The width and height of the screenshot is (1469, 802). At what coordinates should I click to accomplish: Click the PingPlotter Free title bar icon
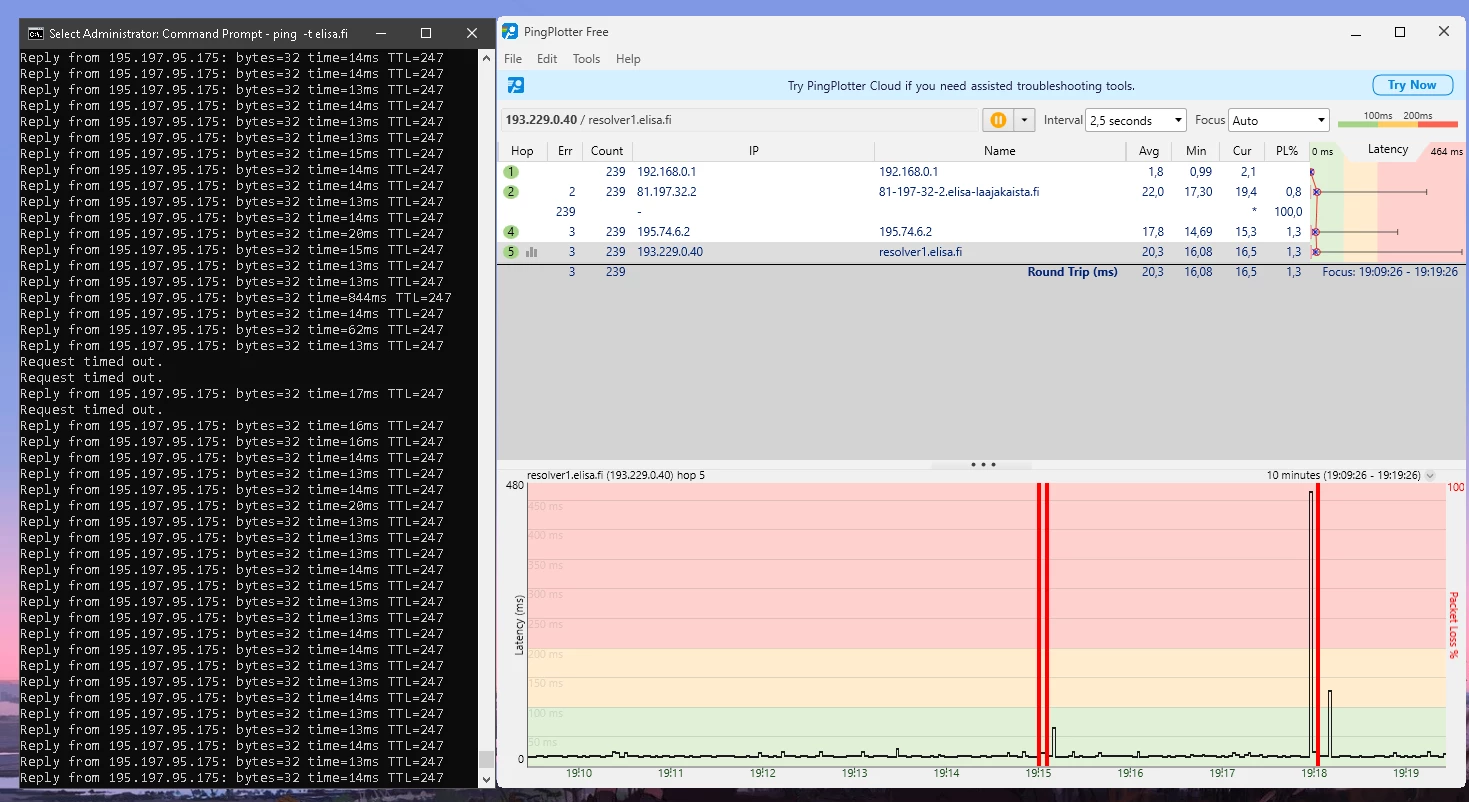(x=510, y=32)
